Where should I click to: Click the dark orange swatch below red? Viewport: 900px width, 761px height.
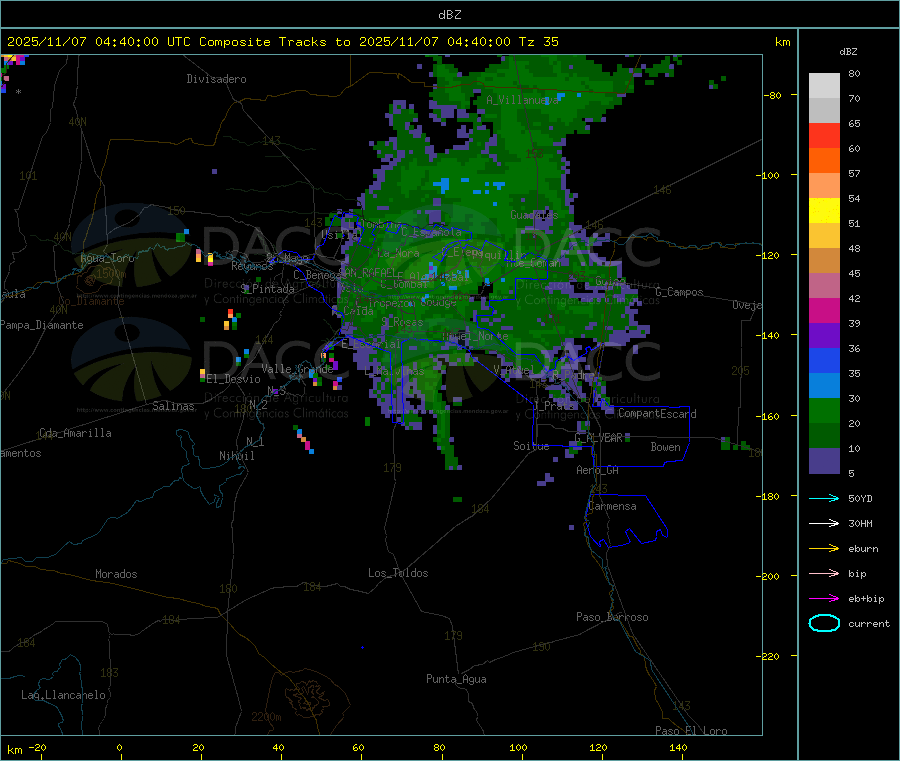tap(824, 161)
